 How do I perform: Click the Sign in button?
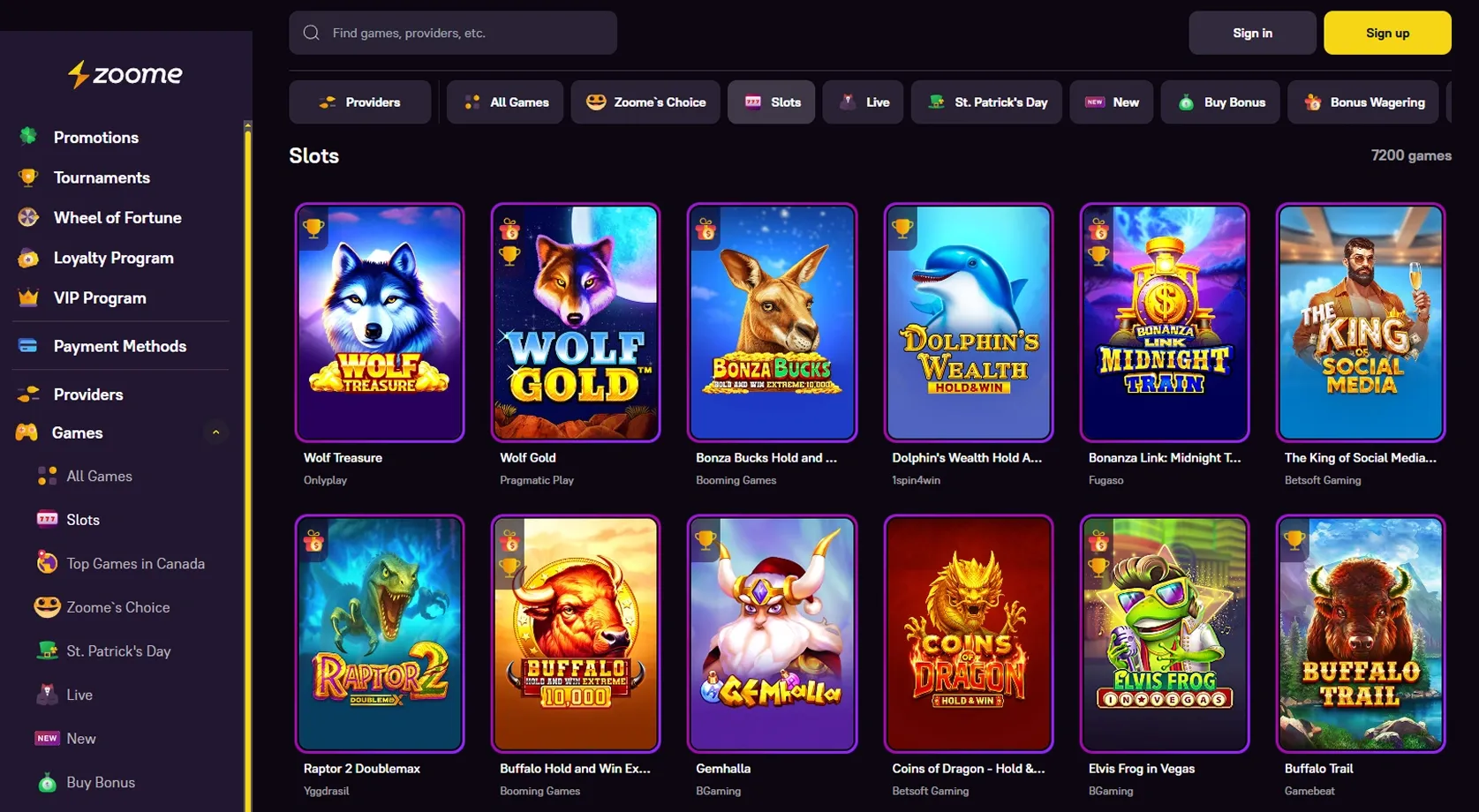[1252, 33]
